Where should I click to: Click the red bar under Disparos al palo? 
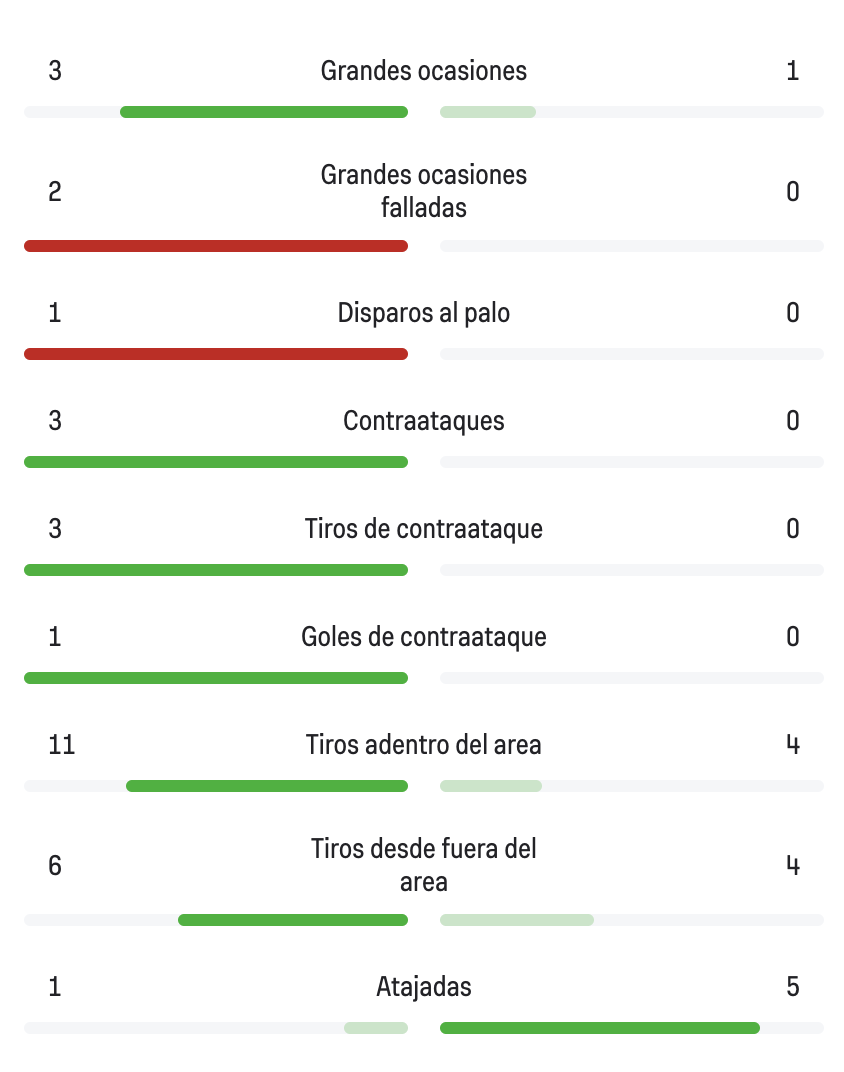216,354
